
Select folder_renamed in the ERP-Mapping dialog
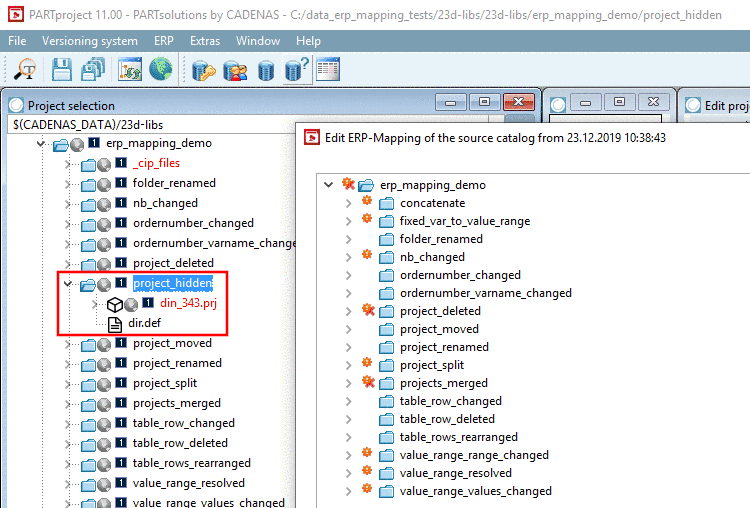[441, 239]
